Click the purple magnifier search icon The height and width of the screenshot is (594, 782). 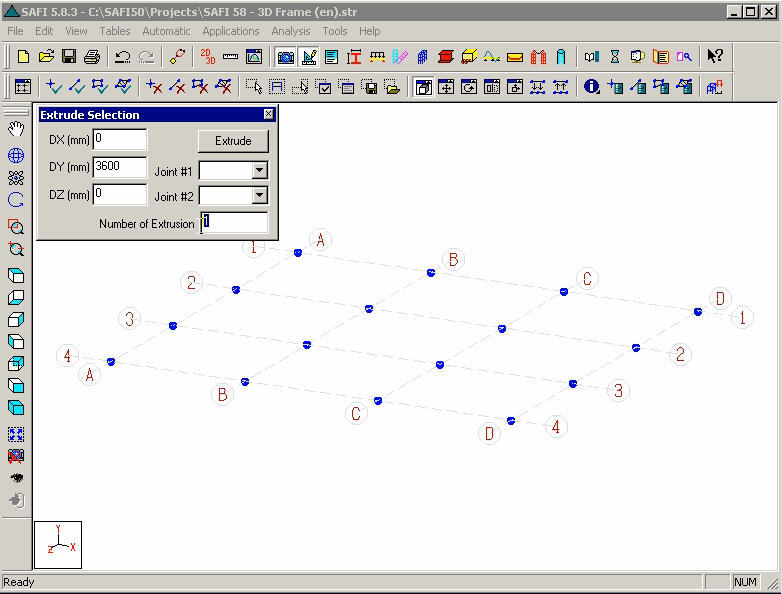point(684,56)
